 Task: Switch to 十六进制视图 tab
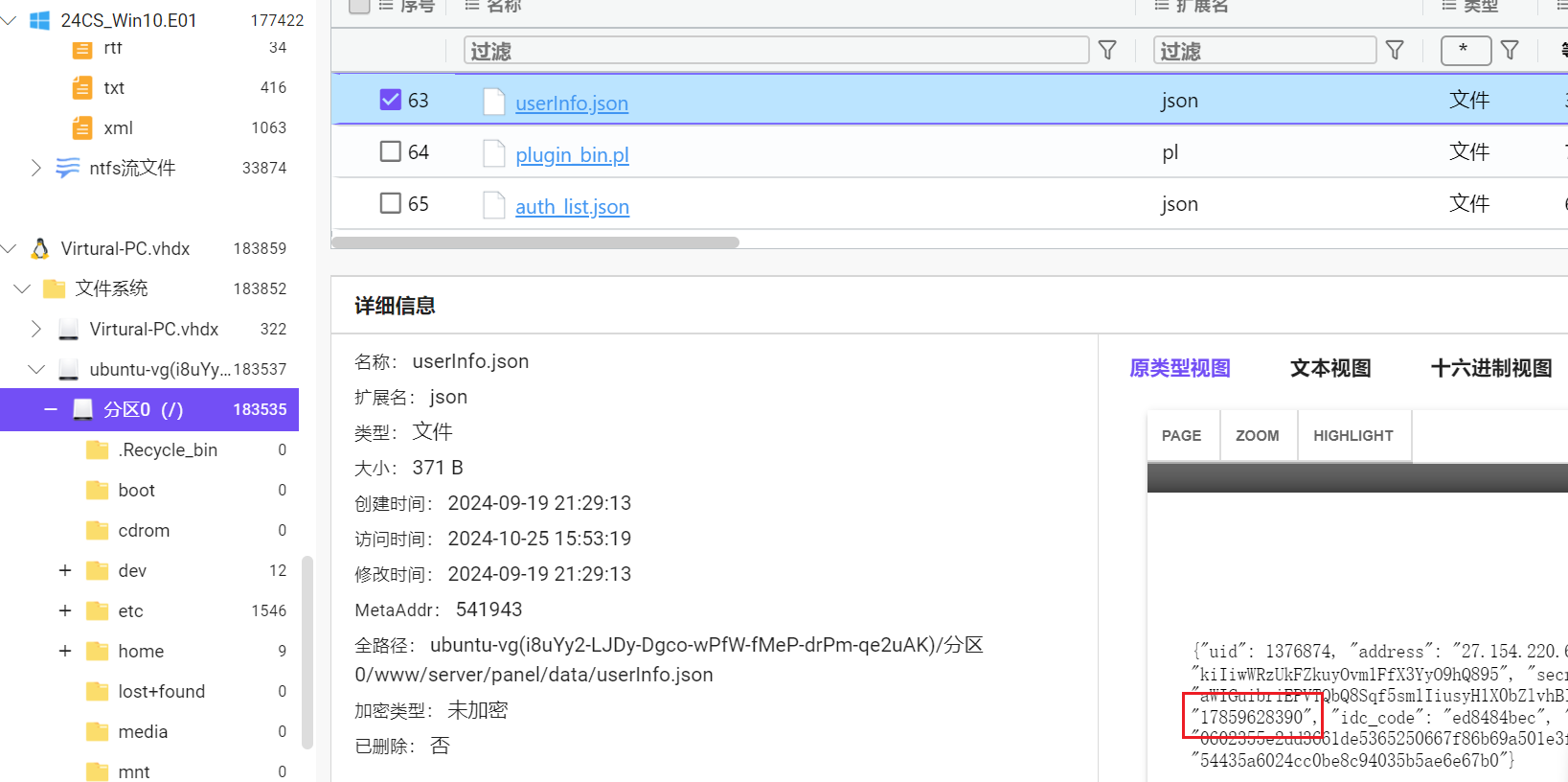(1491, 368)
